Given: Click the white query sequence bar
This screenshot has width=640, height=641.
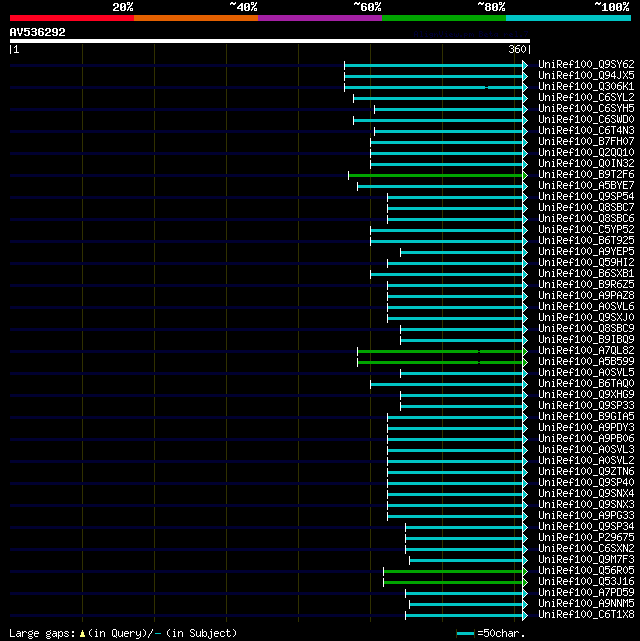Looking at the screenshot, I should click(x=270, y=41).
